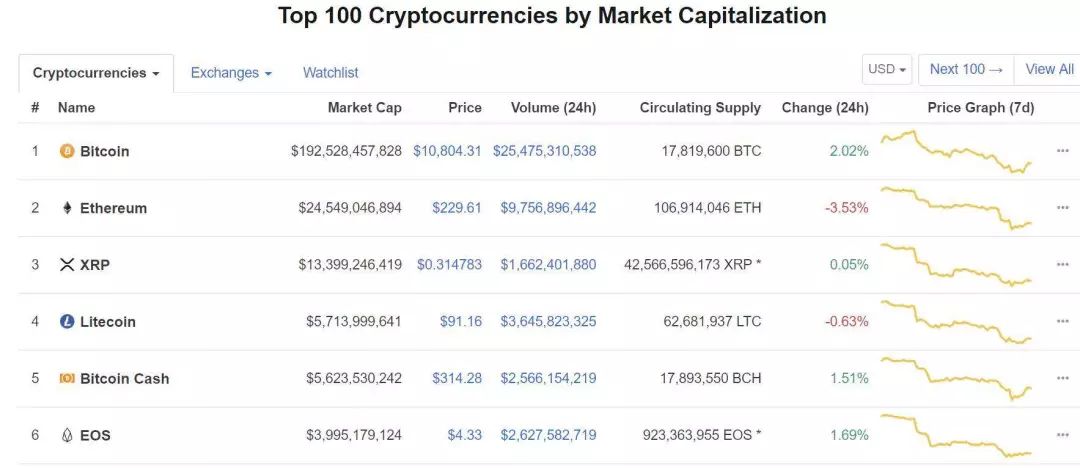The image size is (1080, 468).
Task: Open the three-dot options for EOS row
Action: click(x=1063, y=435)
